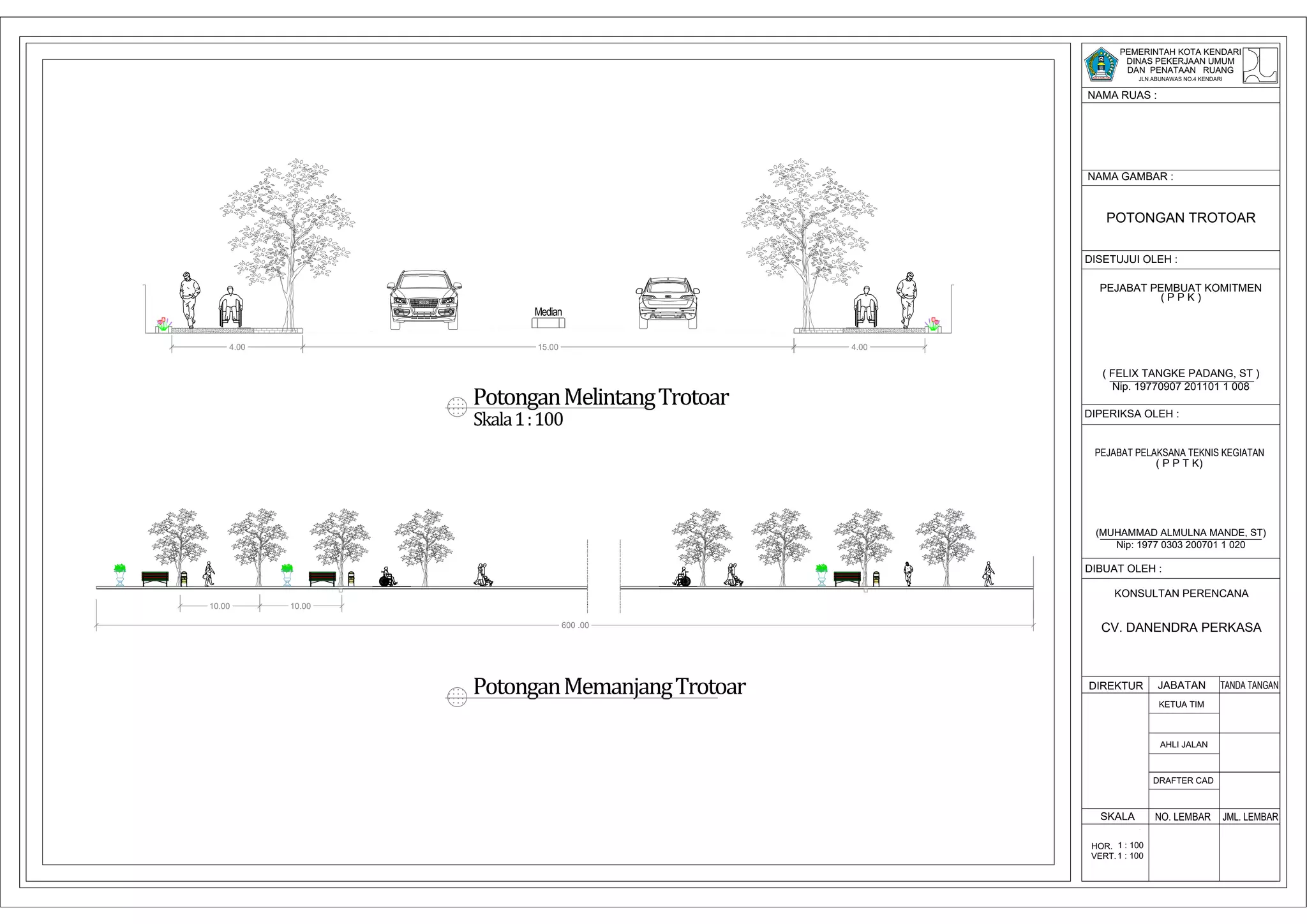Click the left 4.00 sidewalk width dimension
The image size is (1307, 924).
pyautogui.click(x=237, y=347)
